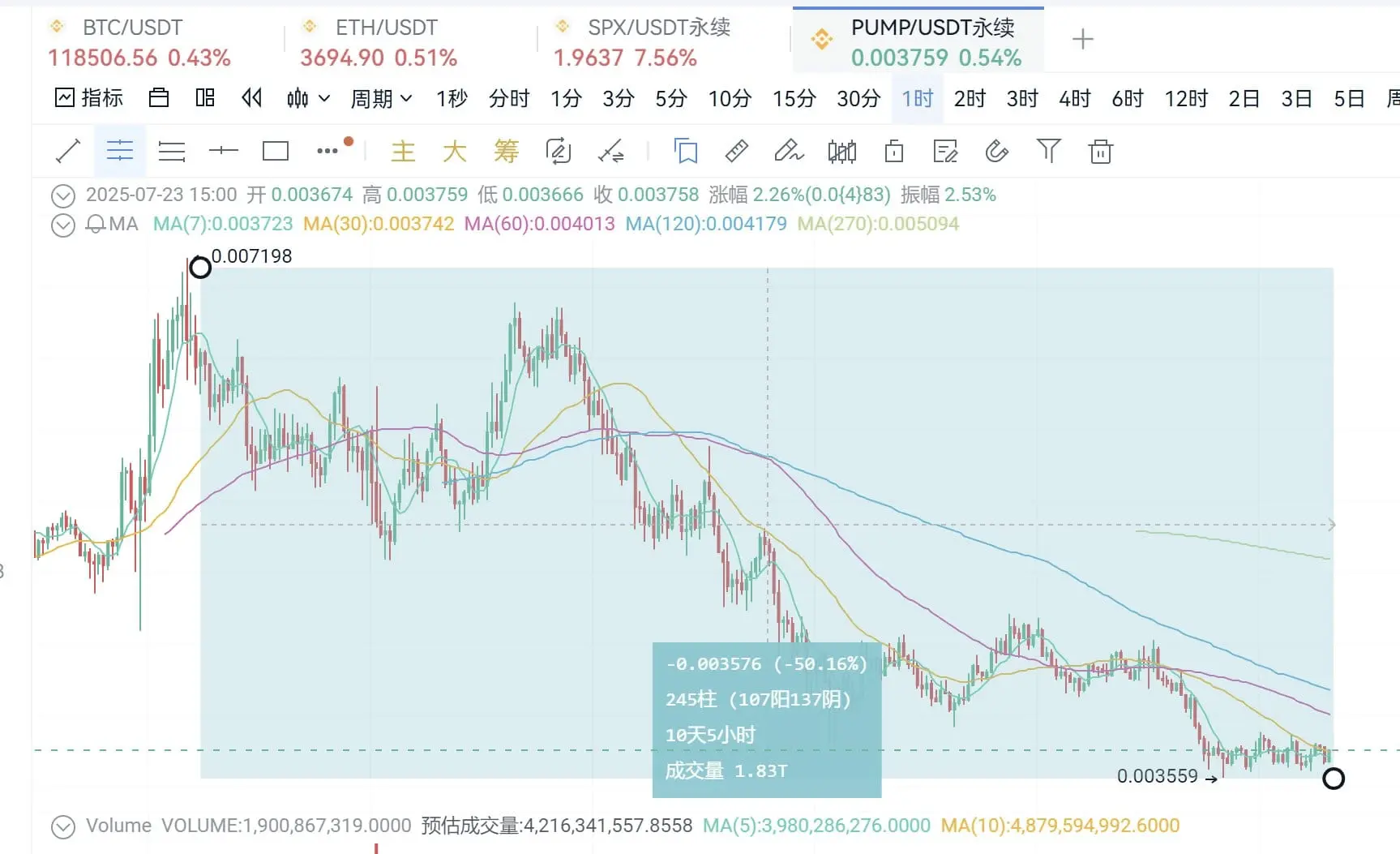Click the continuous drawing mode icon
The height and width of the screenshot is (854, 1400).
pyautogui.click(x=559, y=151)
